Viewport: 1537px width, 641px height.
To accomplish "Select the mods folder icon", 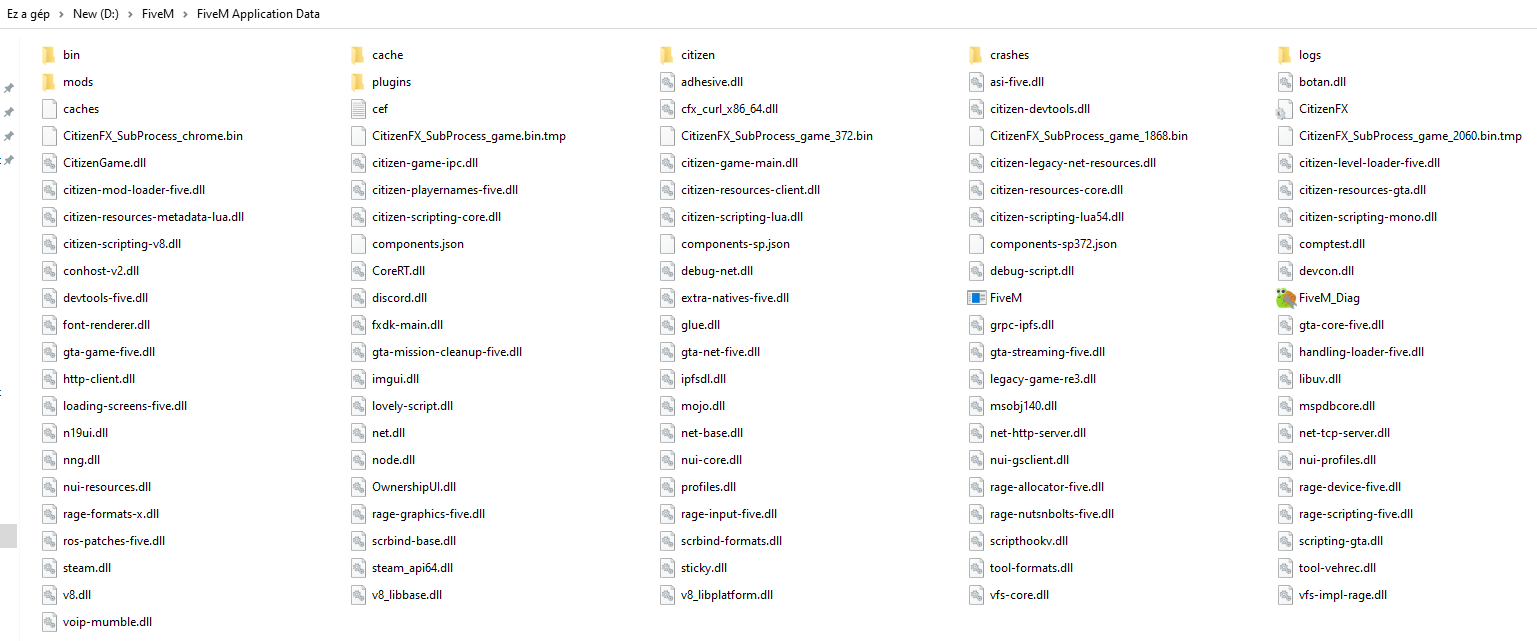I will click(49, 82).
